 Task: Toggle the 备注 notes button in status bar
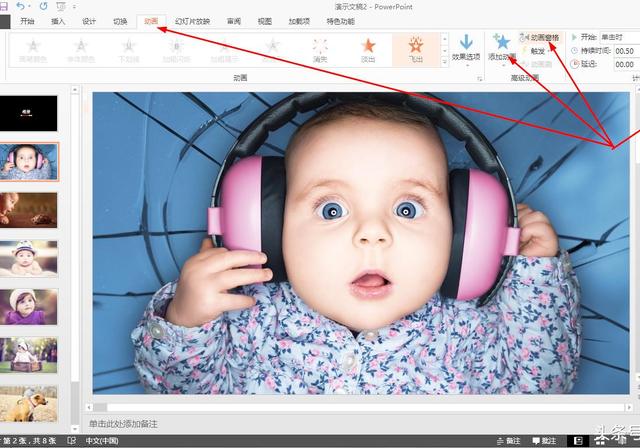(509, 441)
